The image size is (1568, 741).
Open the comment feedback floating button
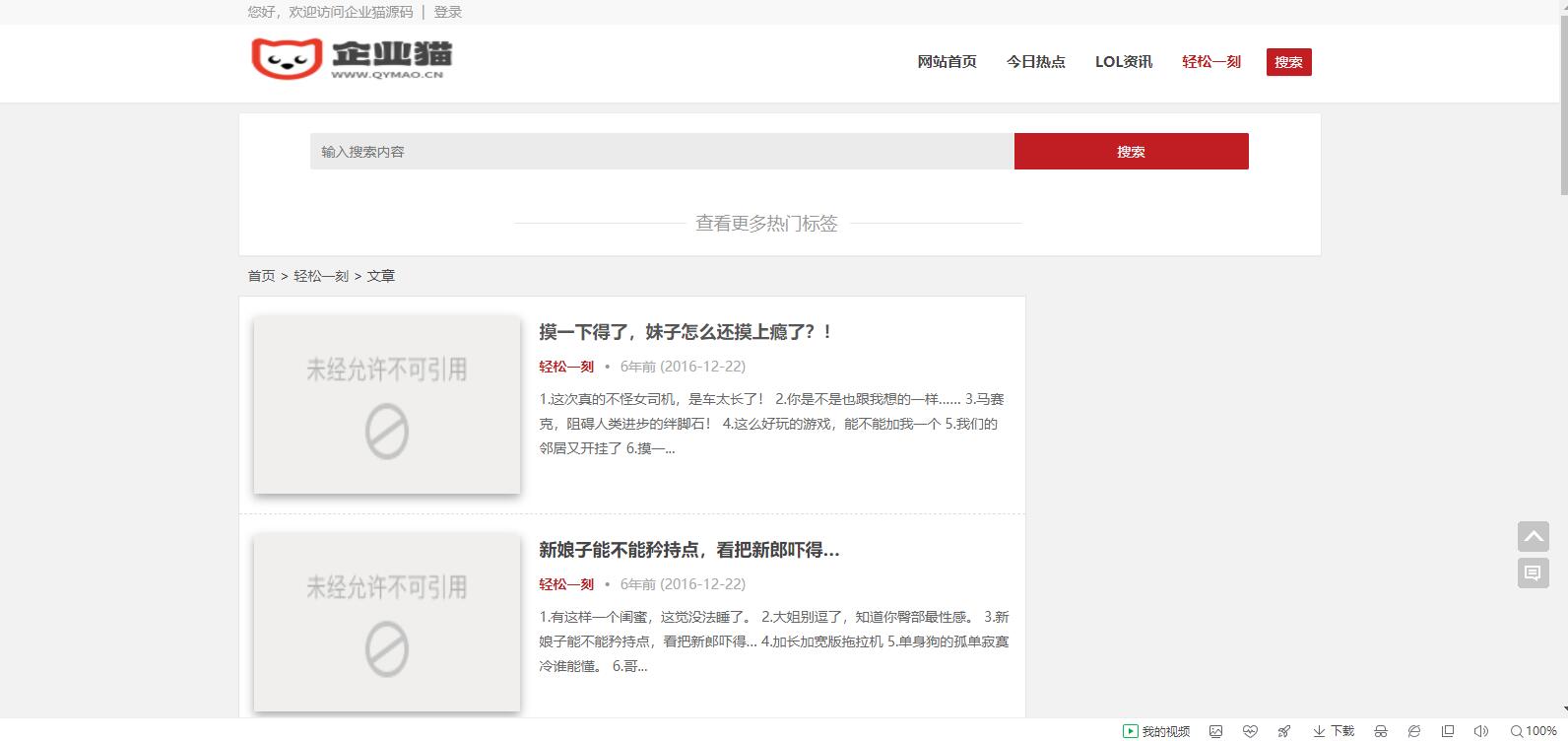(x=1533, y=573)
